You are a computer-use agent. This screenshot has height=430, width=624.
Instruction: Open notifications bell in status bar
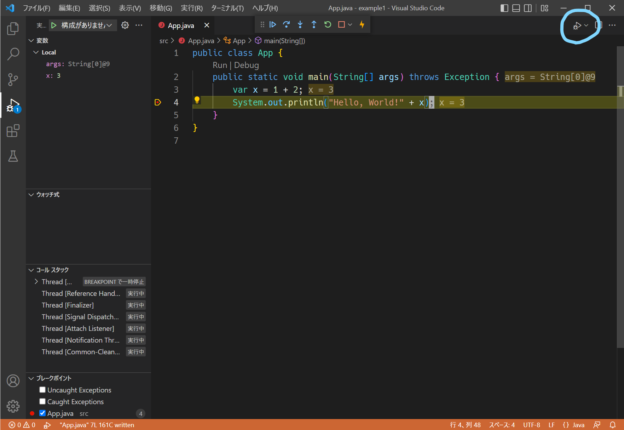click(612, 425)
